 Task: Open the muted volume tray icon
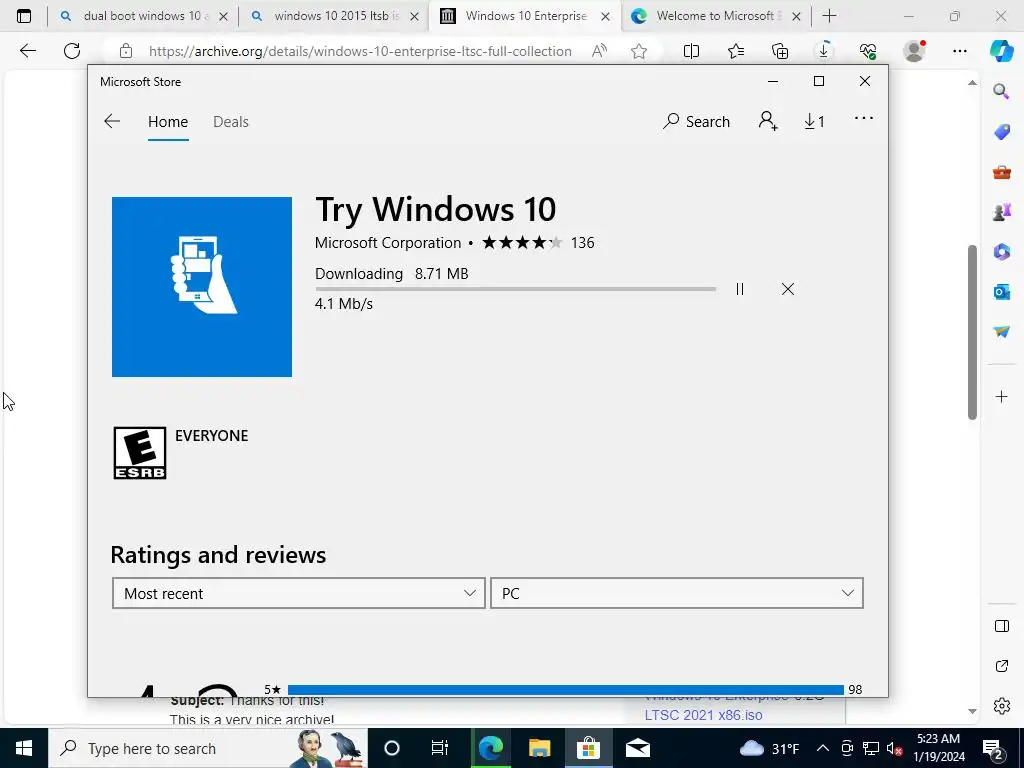click(894, 748)
